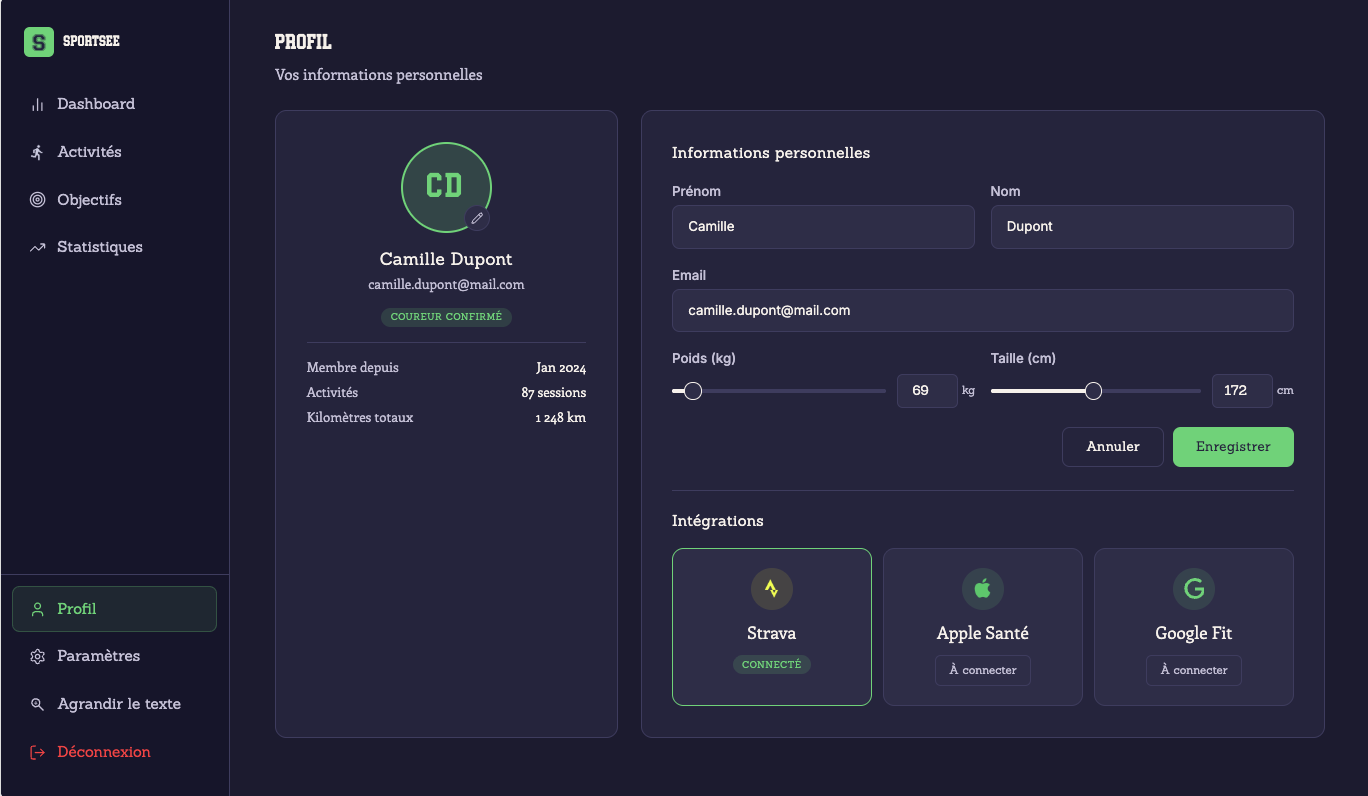Click the Poids slider handle

point(692,391)
